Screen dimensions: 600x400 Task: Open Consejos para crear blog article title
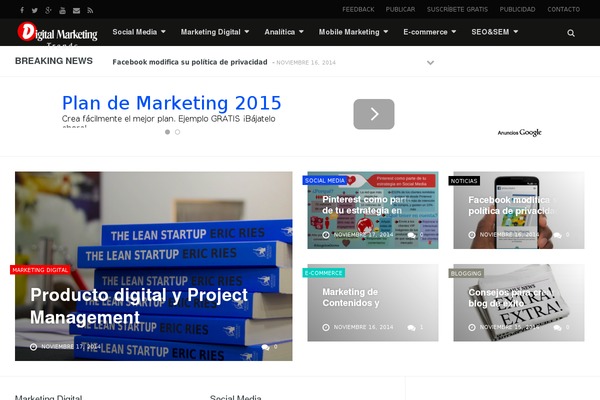509,298
